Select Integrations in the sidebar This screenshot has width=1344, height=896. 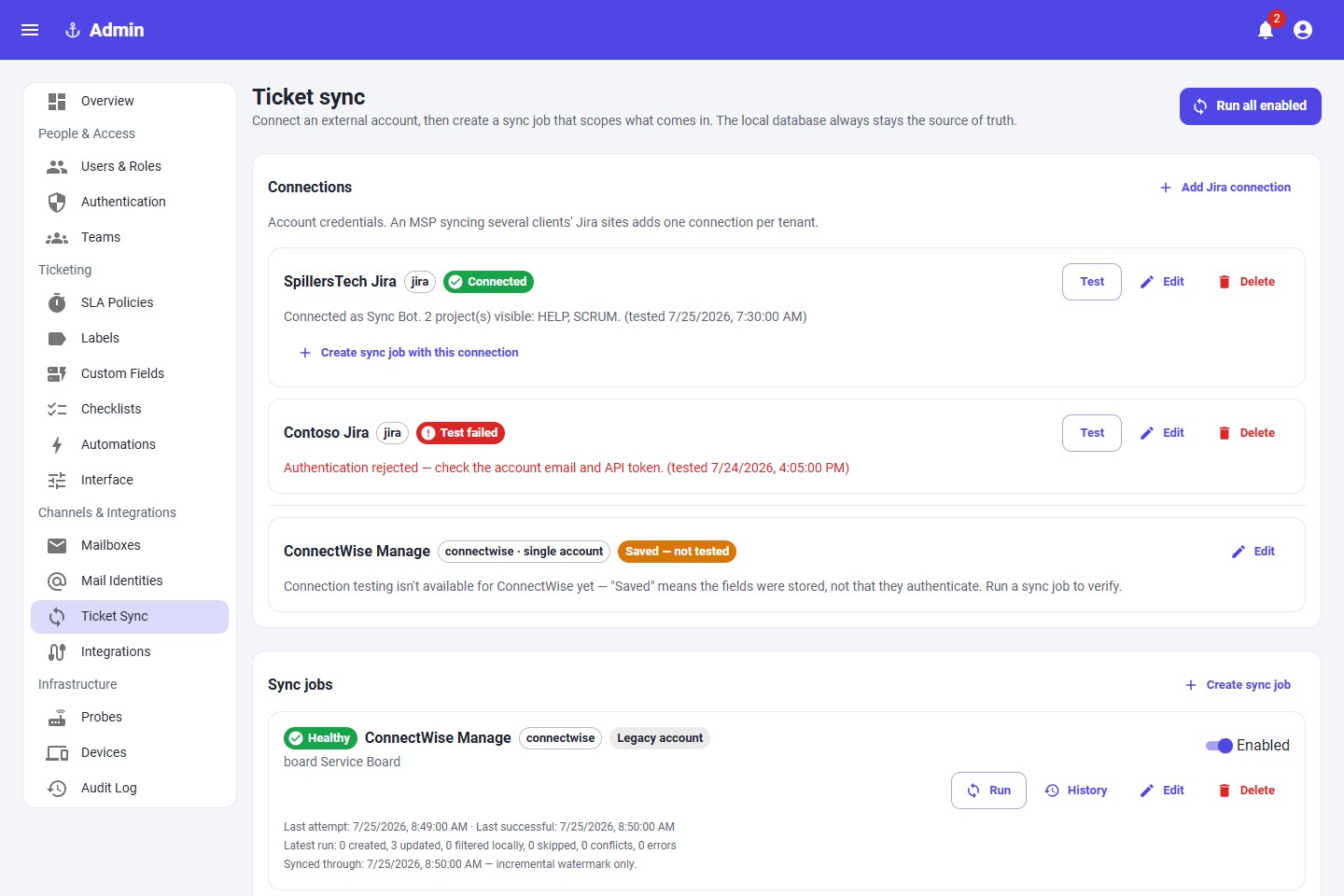click(x=130, y=651)
